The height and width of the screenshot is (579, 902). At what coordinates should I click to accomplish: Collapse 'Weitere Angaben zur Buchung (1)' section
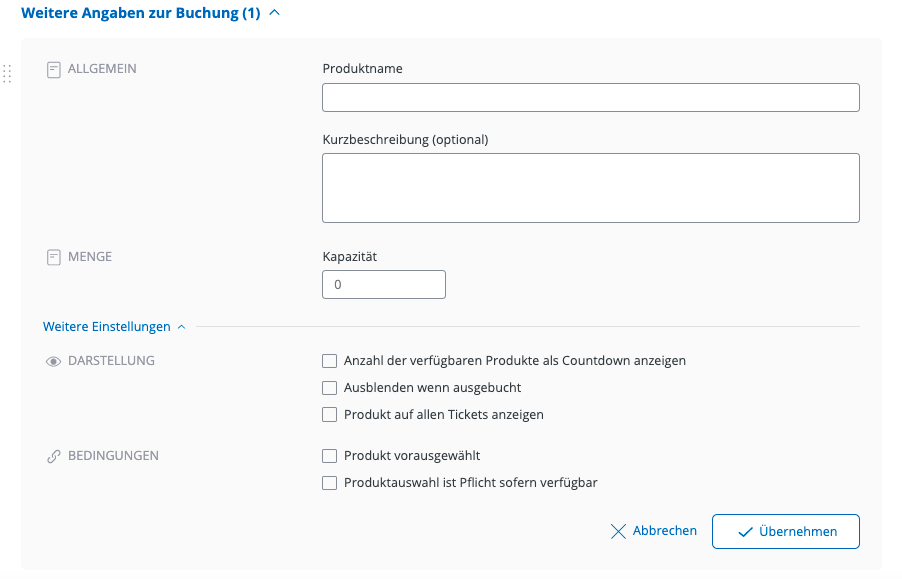click(140, 13)
